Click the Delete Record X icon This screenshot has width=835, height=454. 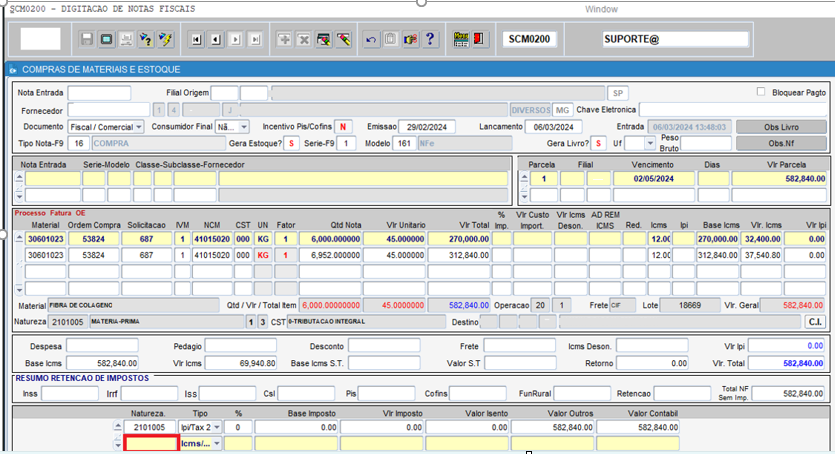click(304, 39)
